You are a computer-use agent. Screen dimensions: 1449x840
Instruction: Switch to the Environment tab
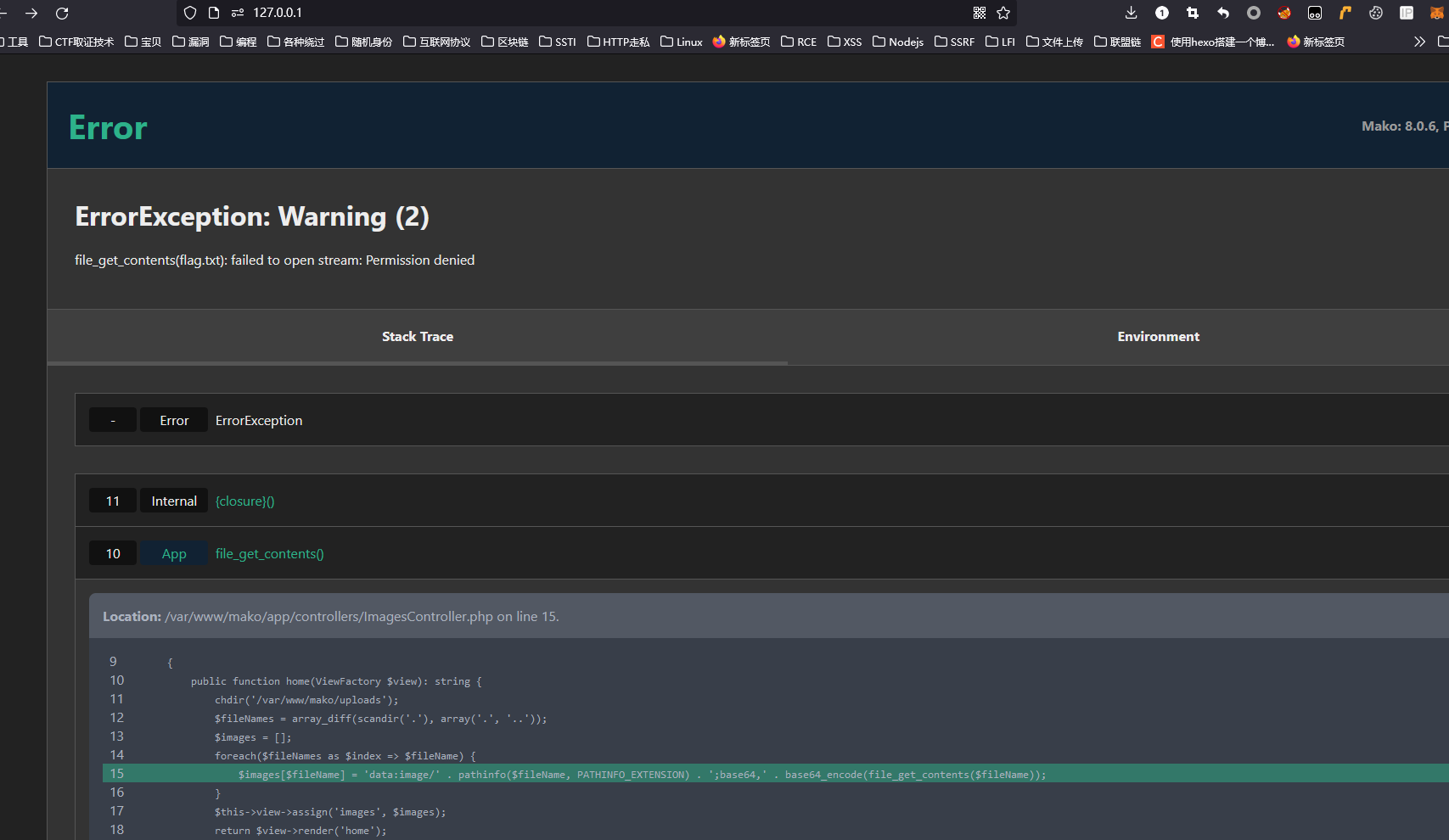[1158, 337]
